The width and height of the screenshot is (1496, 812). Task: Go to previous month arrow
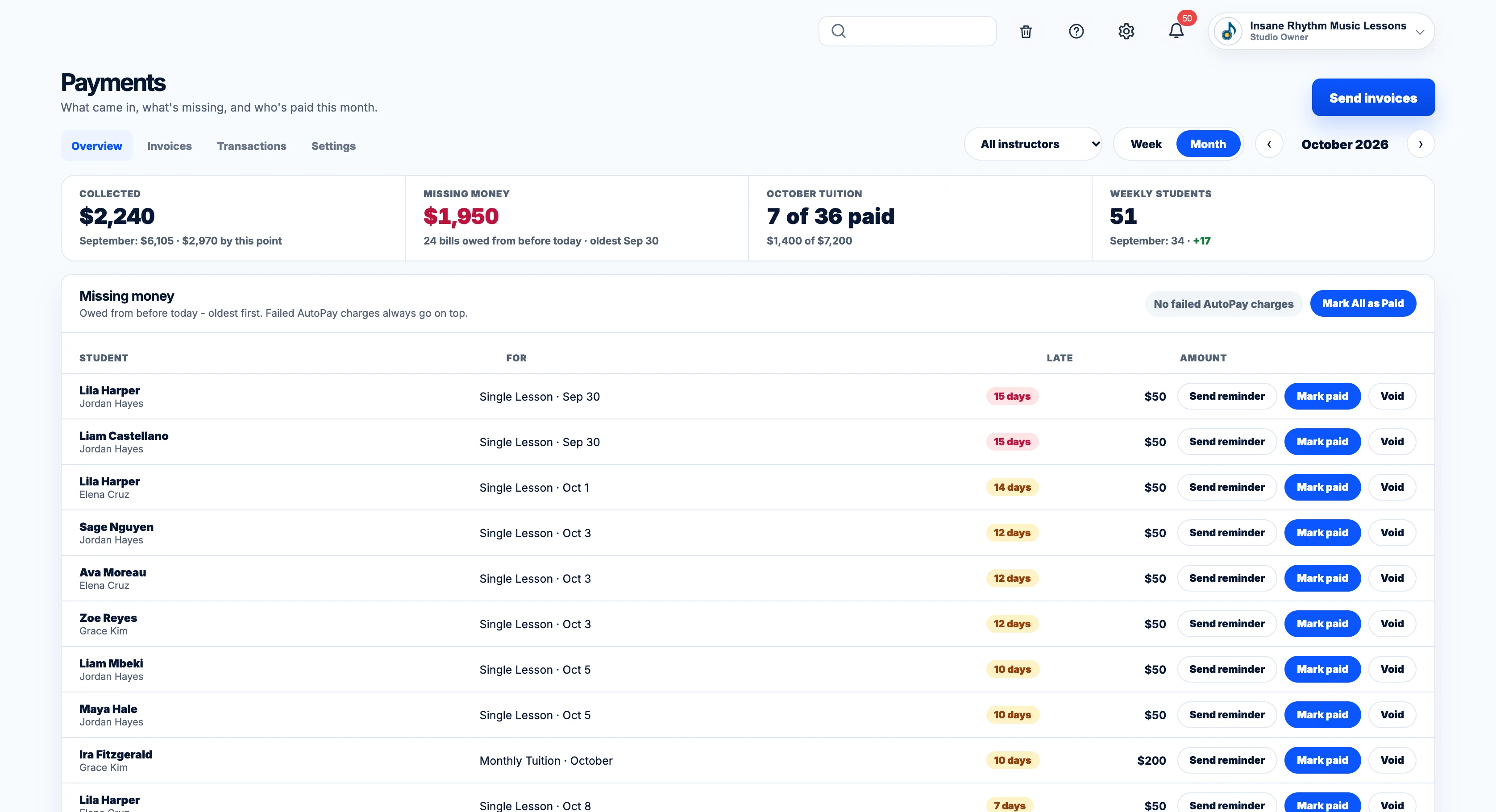click(x=1269, y=145)
